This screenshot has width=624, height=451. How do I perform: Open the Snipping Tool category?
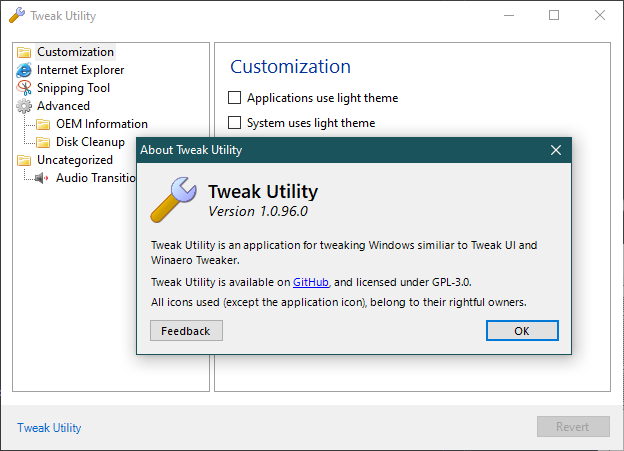click(73, 88)
